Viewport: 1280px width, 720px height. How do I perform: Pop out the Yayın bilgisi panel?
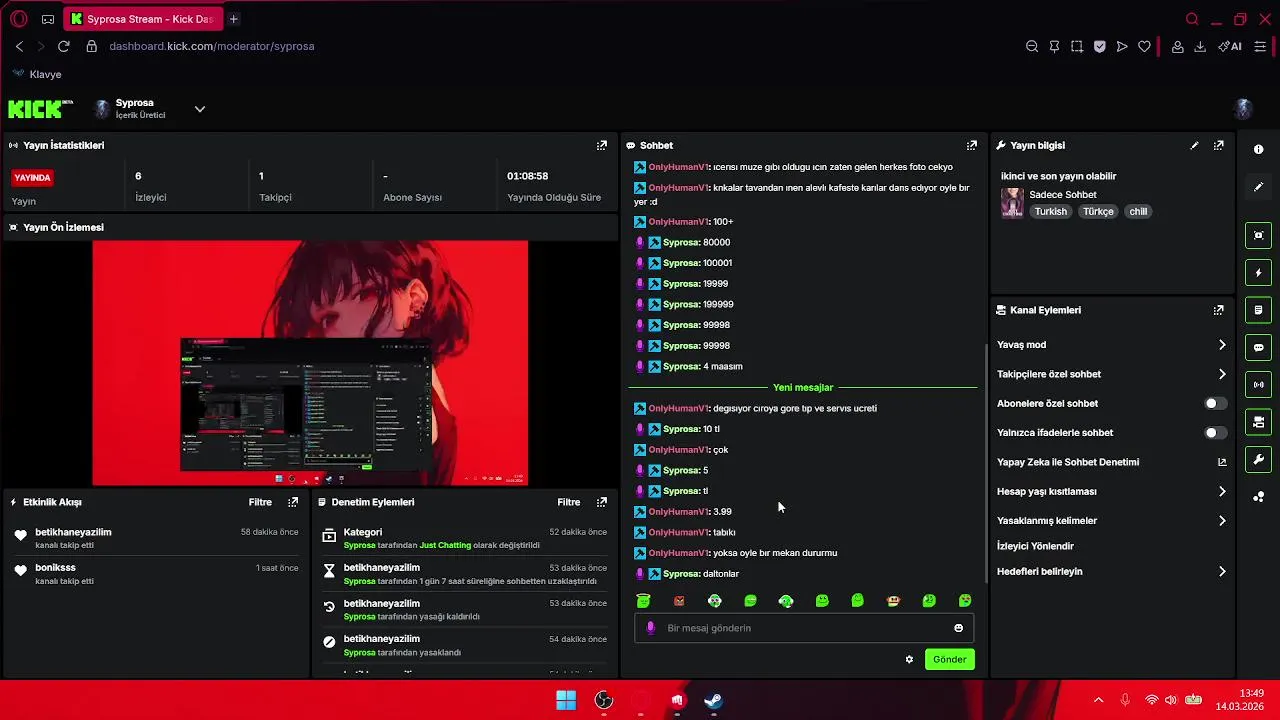pos(1218,145)
